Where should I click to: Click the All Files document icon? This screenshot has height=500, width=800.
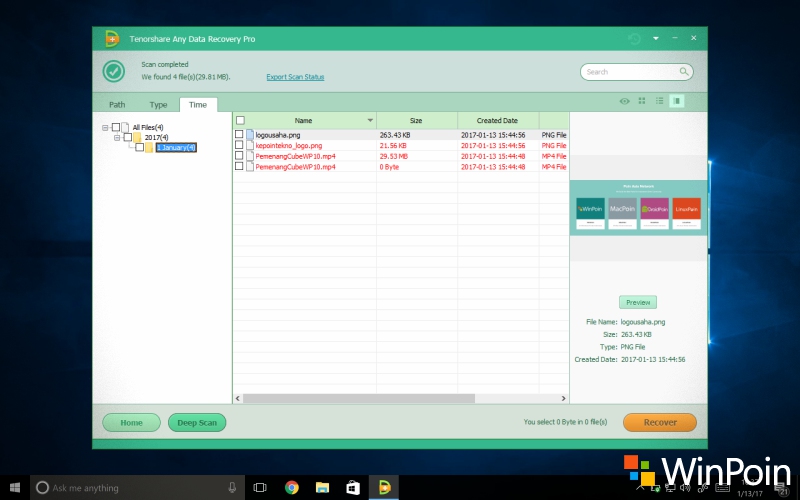point(125,127)
